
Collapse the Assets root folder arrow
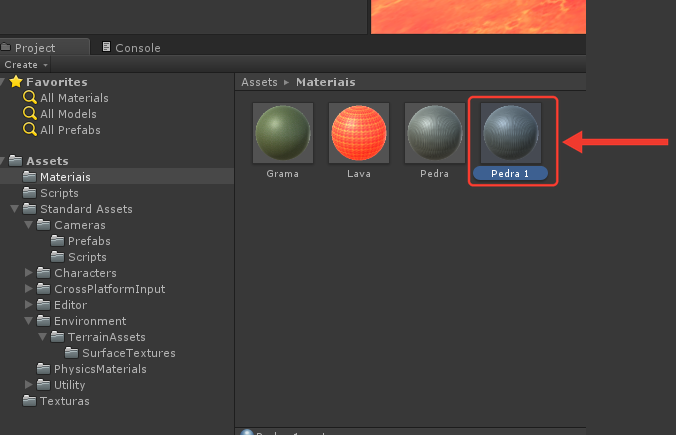(3, 161)
